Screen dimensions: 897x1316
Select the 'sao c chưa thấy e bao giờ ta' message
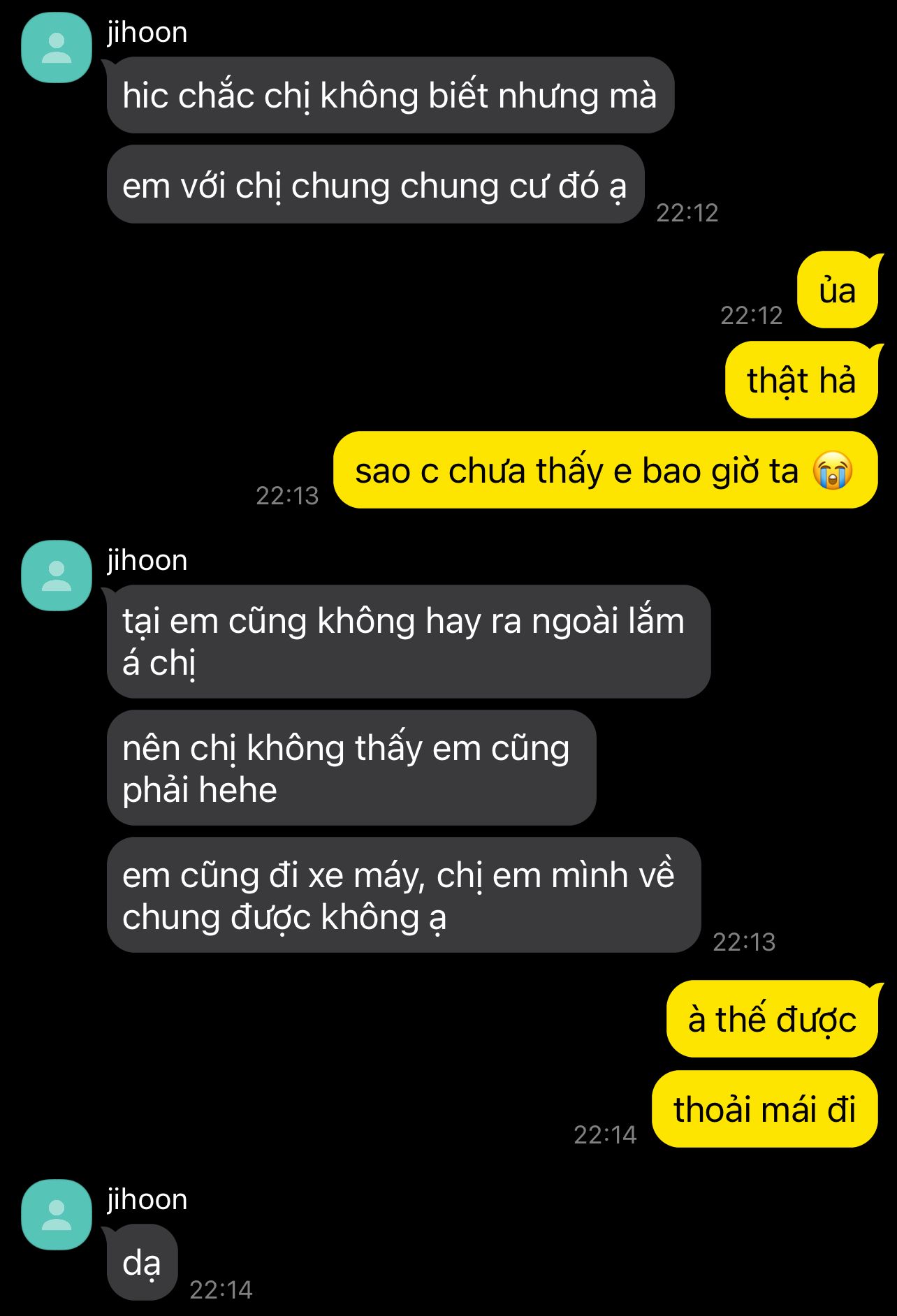tap(606, 470)
